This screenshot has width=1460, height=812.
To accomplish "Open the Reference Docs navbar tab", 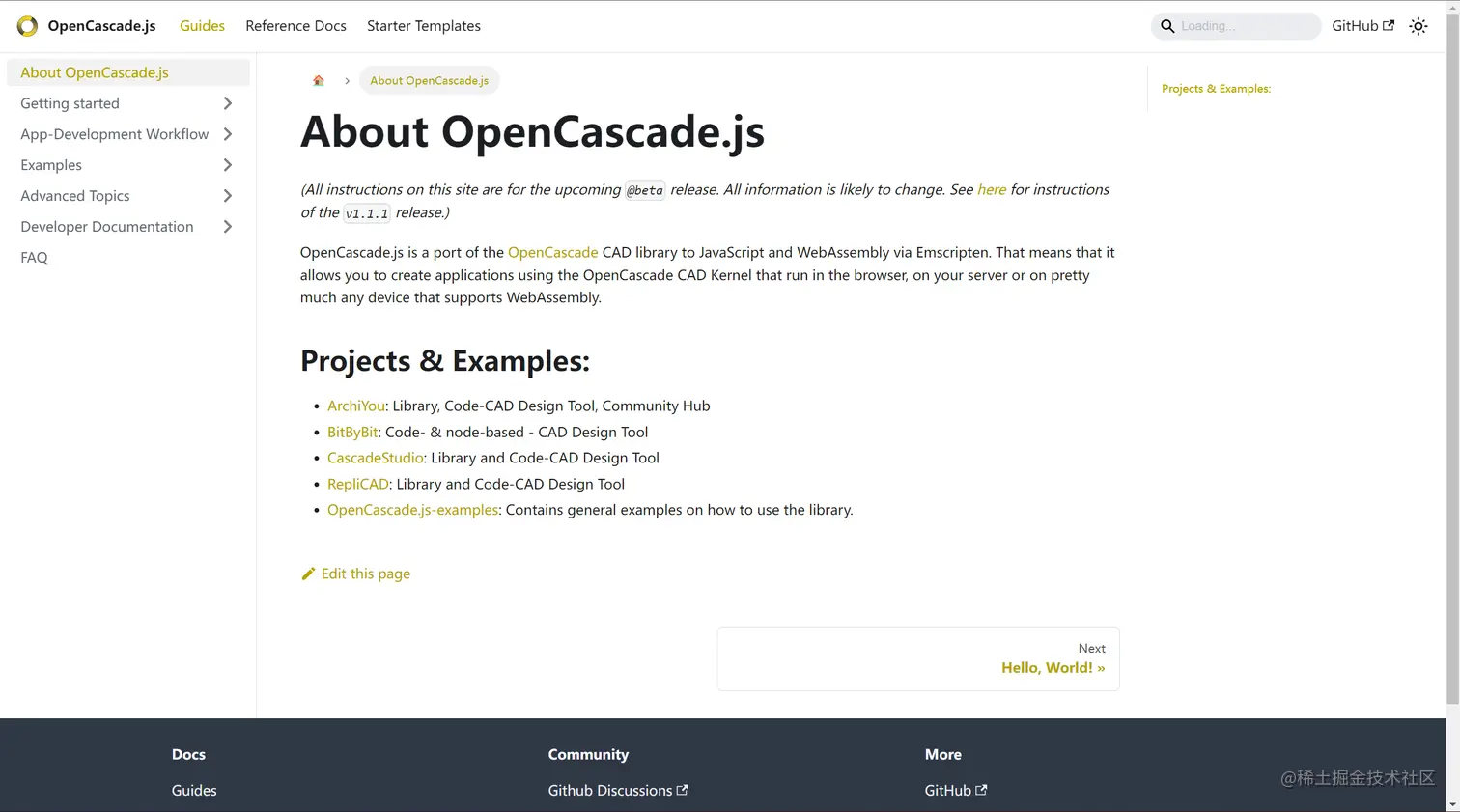I will pyautogui.click(x=295, y=26).
